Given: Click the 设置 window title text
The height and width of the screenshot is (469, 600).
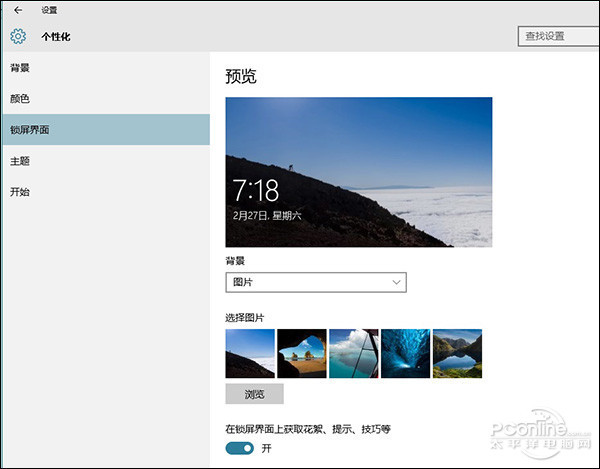Looking at the screenshot, I should [49, 10].
